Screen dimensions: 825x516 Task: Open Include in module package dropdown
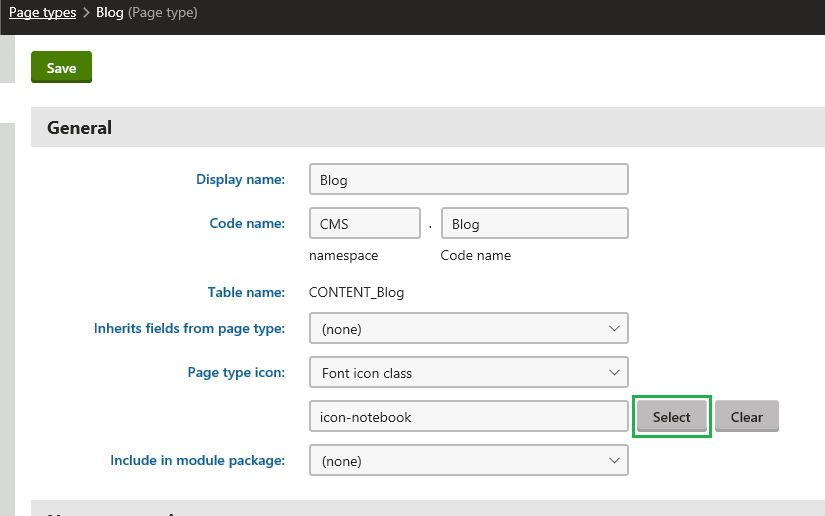pos(469,461)
